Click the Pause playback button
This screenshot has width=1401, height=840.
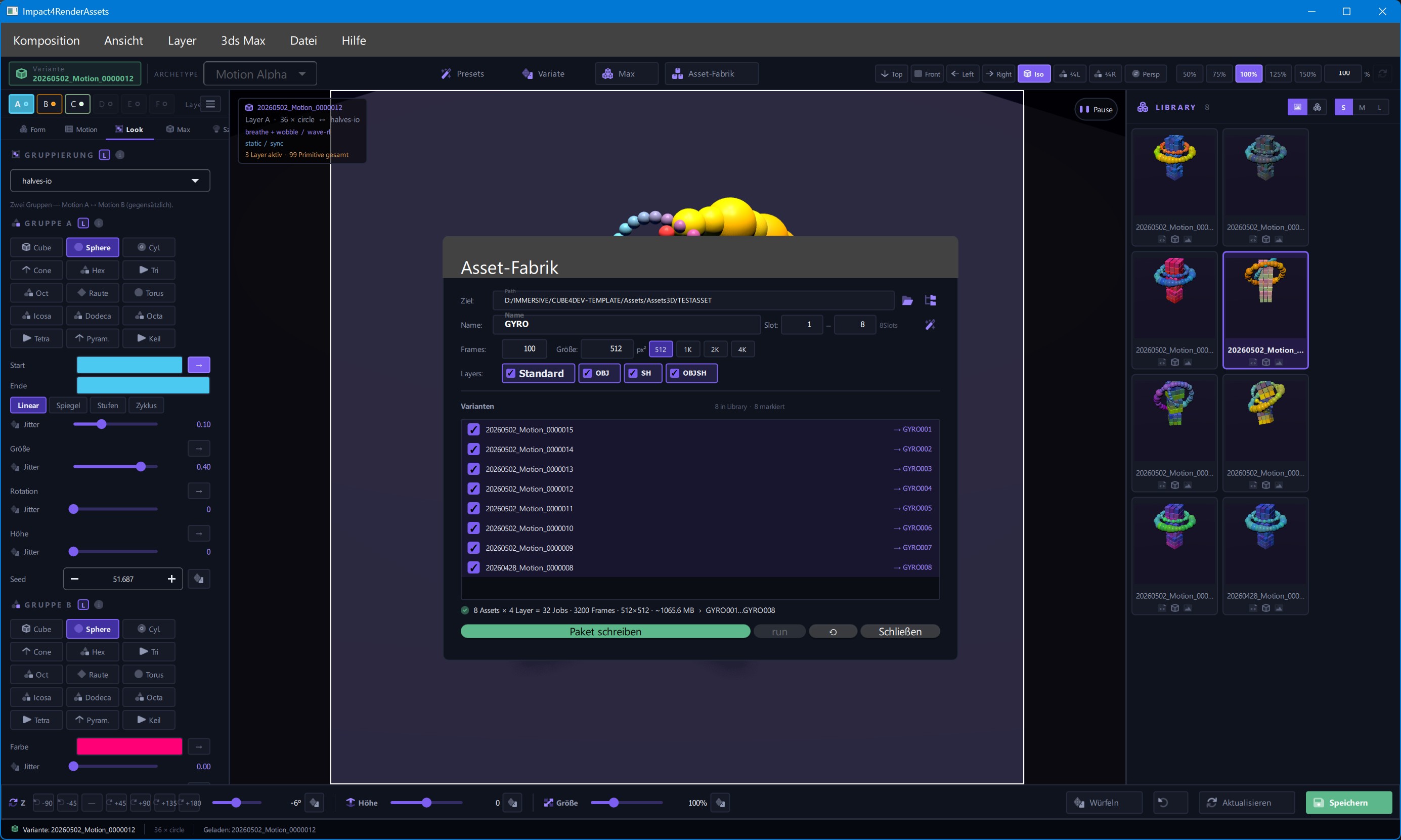[x=1096, y=109]
